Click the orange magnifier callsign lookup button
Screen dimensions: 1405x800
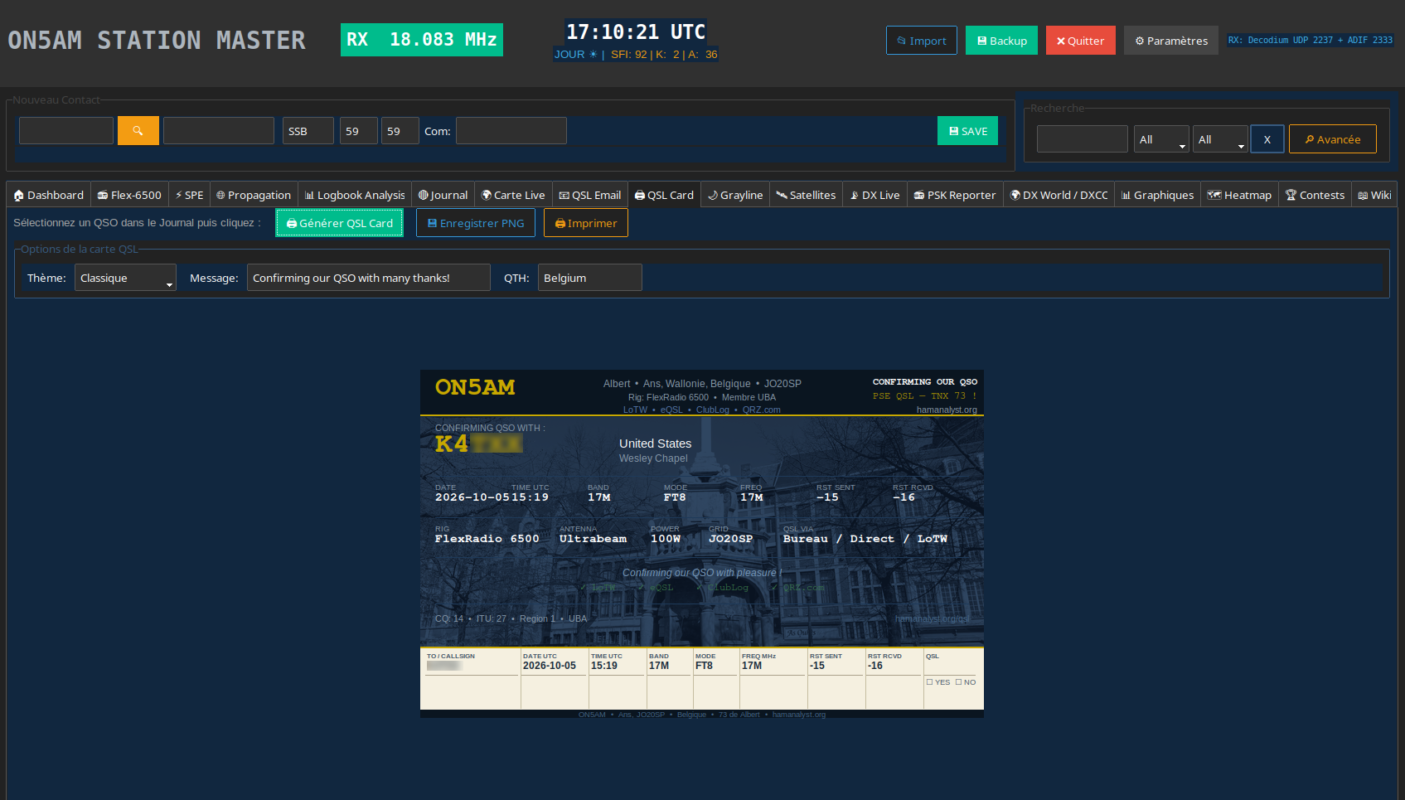click(x=138, y=131)
